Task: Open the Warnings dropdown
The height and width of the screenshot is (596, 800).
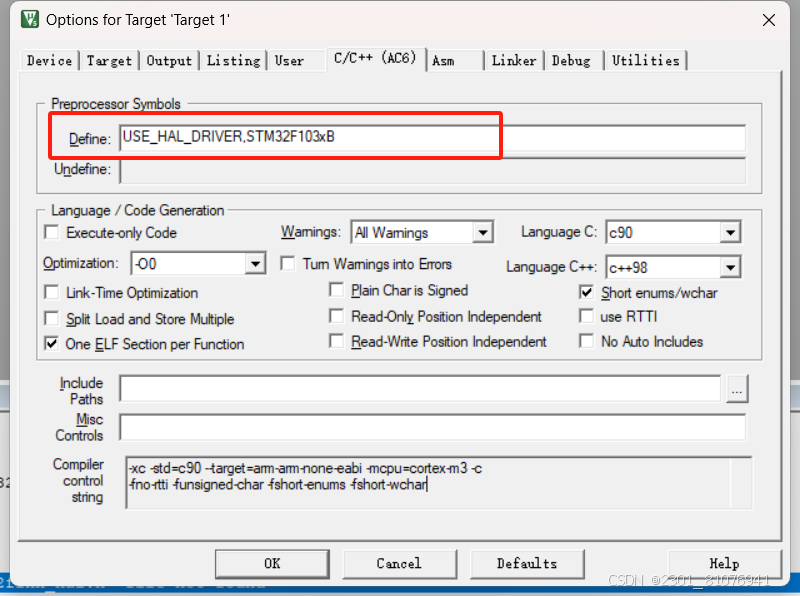Action: tap(482, 233)
